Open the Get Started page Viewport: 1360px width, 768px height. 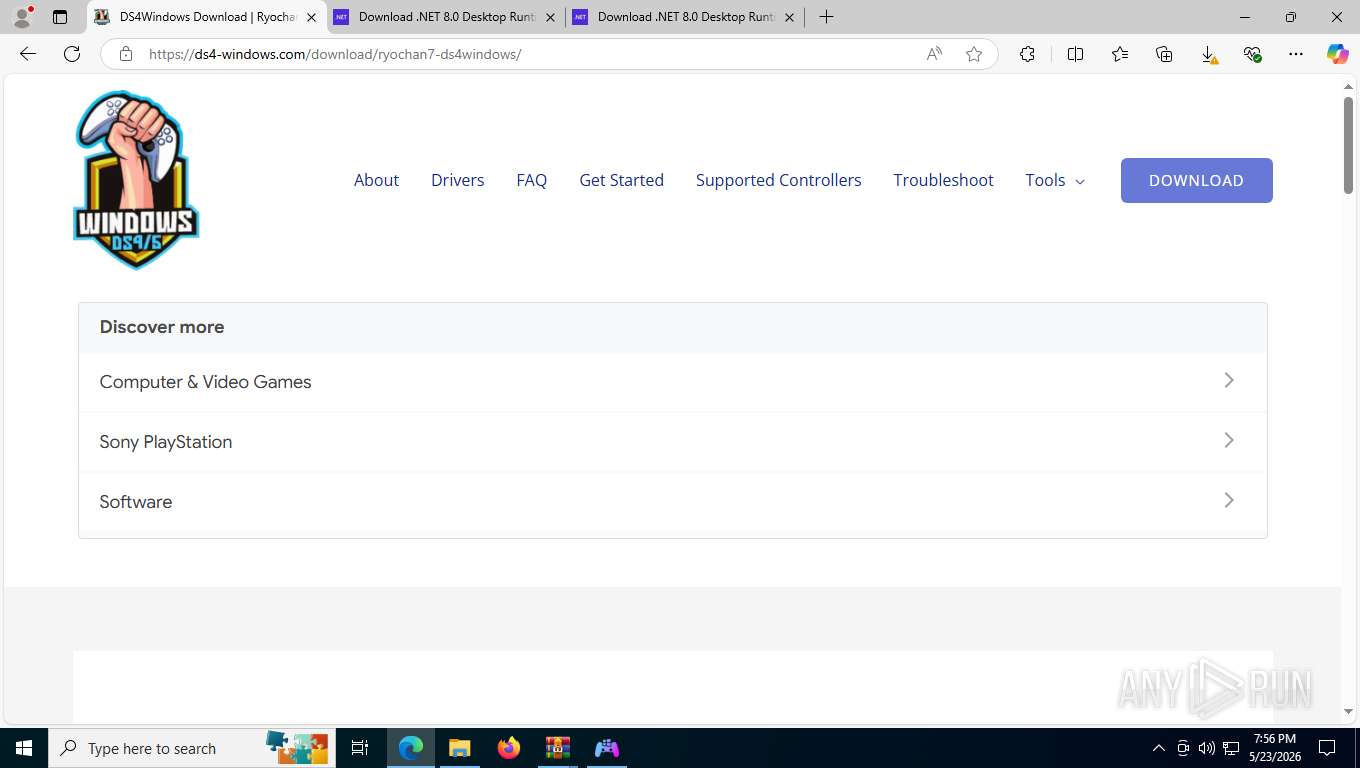point(621,180)
